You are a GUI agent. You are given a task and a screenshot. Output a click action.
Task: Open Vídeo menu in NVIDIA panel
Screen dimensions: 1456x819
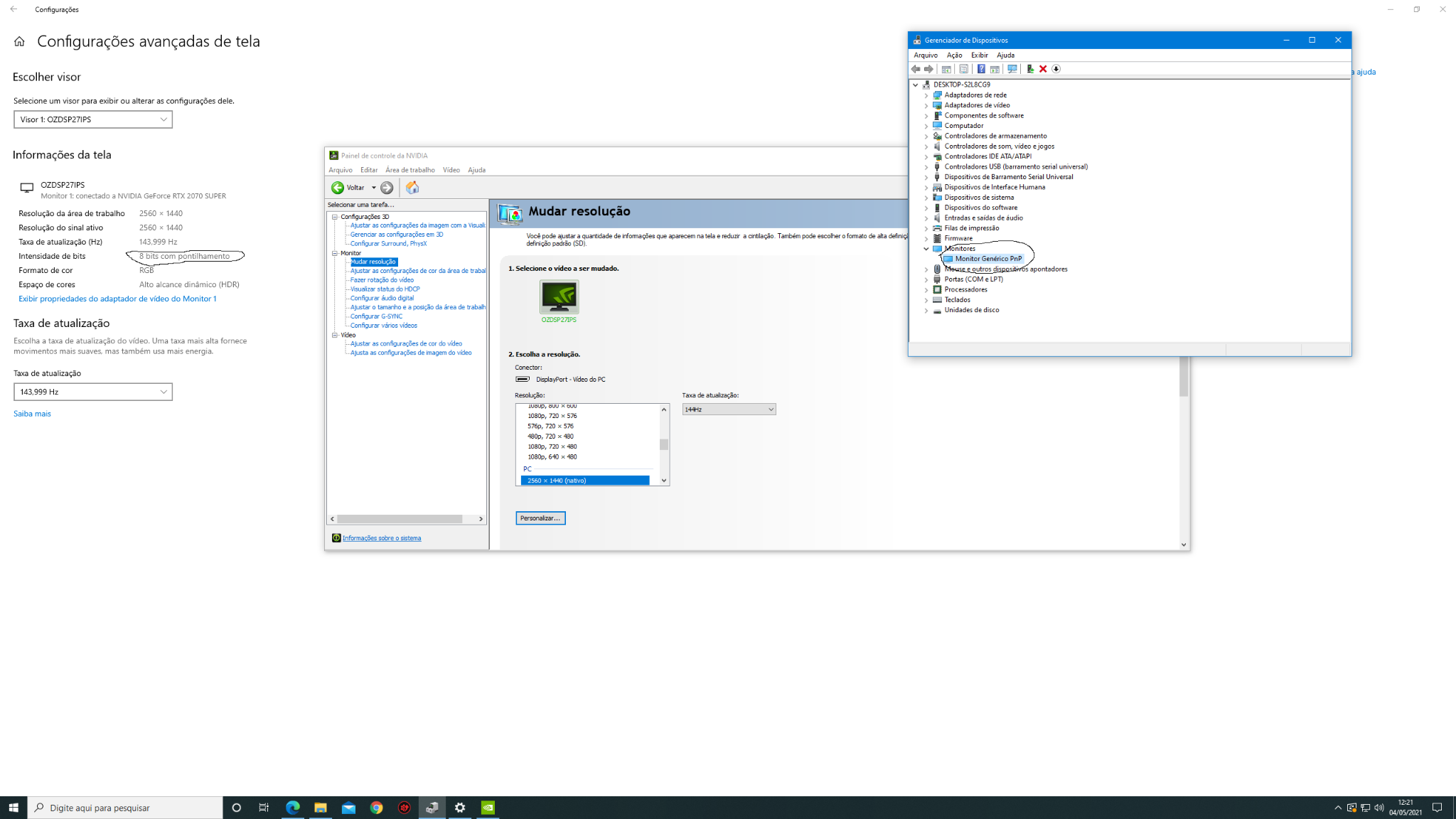click(x=451, y=170)
